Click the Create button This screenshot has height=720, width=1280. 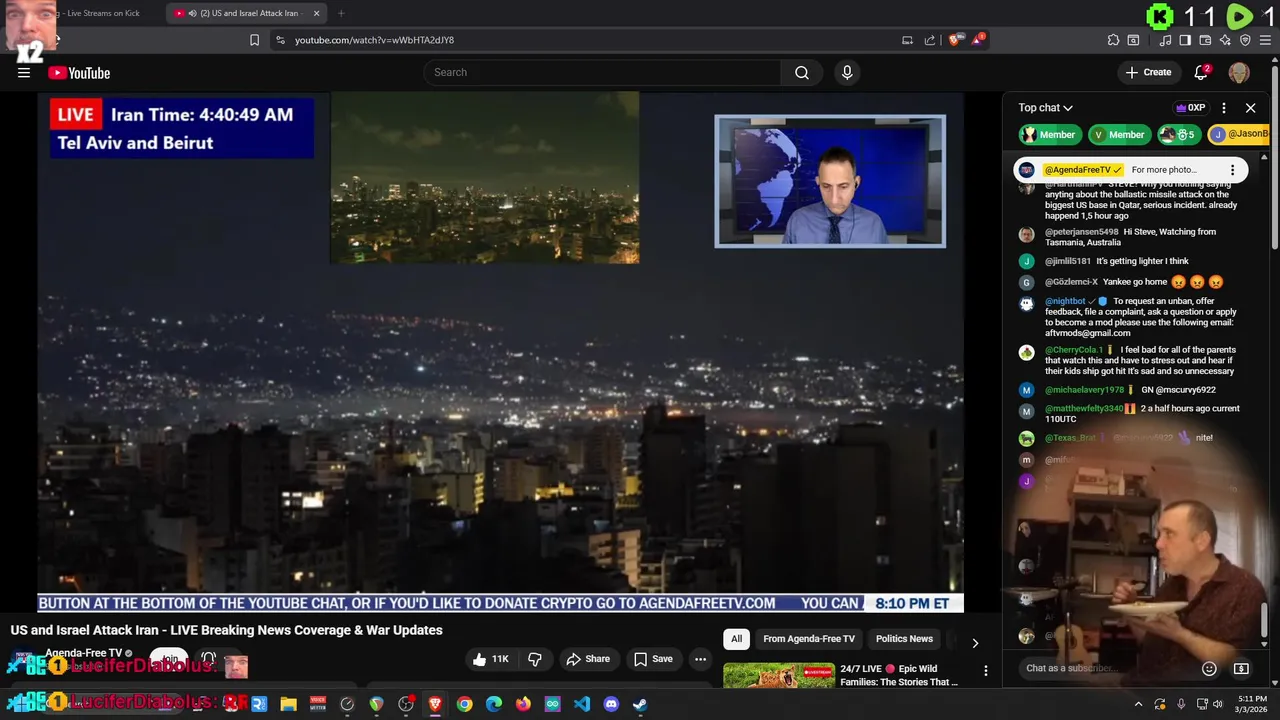pos(1148,72)
